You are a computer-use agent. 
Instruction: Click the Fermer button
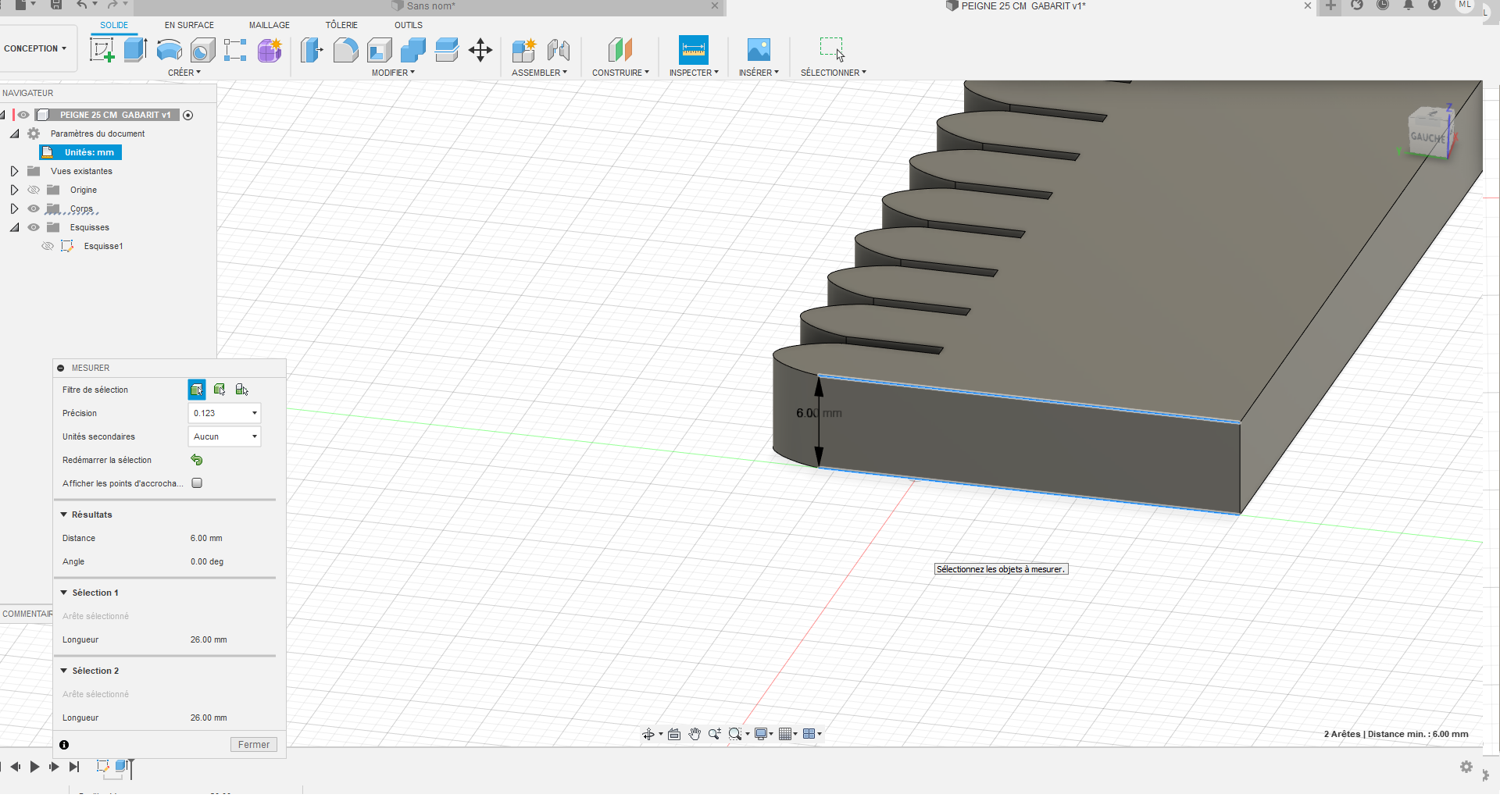point(253,745)
